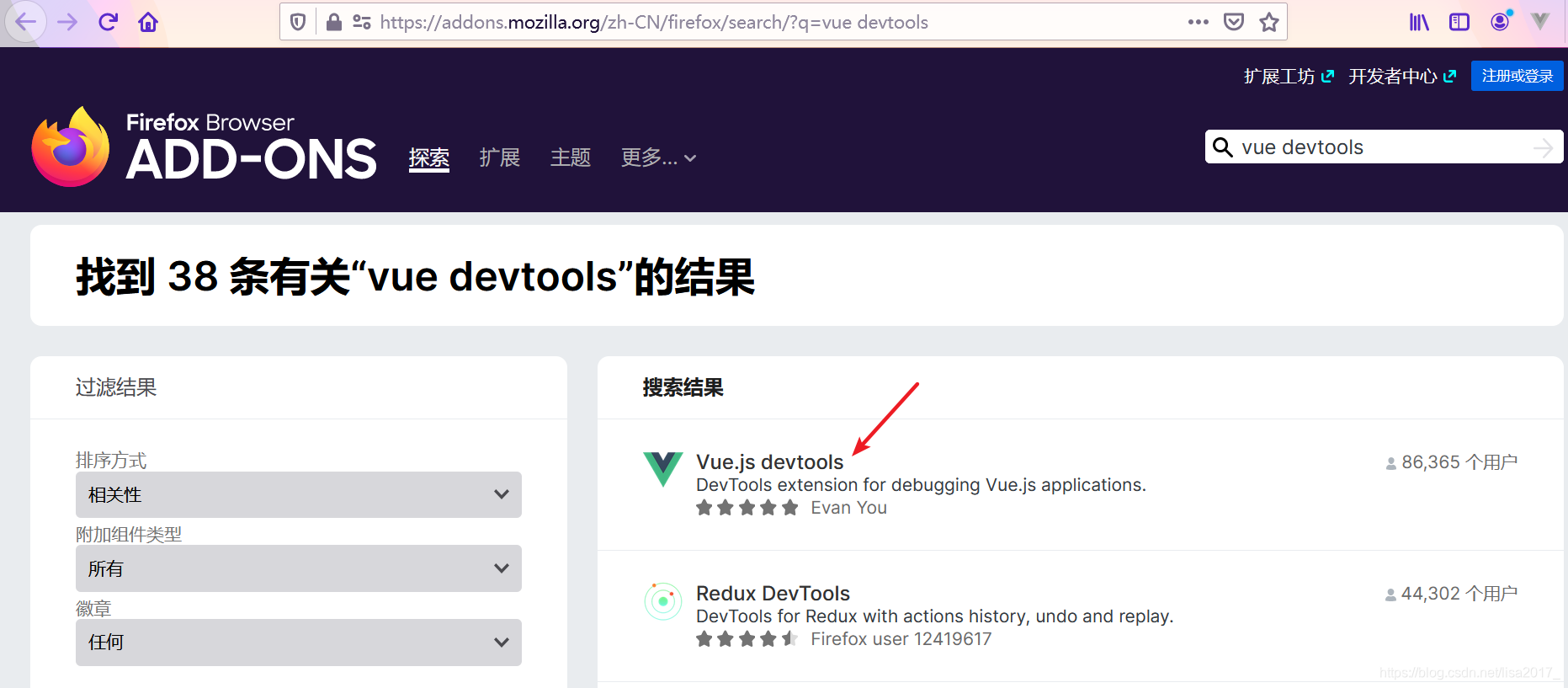Click the '86,365 个用户' user count

pyautogui.click(x=1452, y=462)
